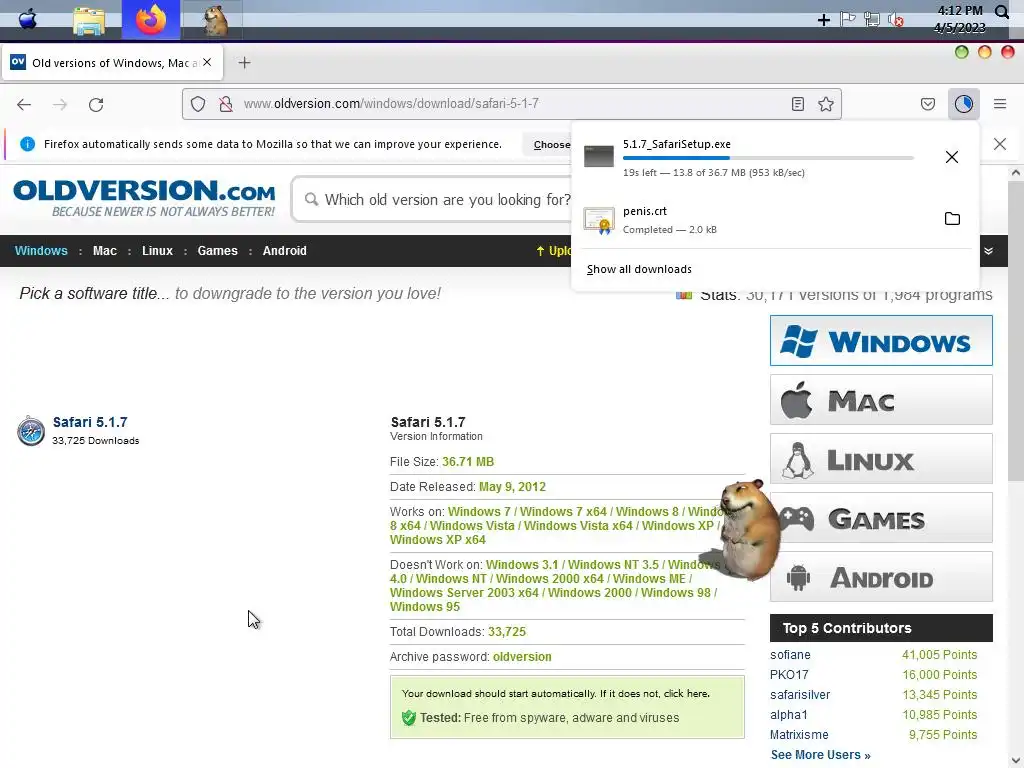This screenshot has width=1024, height=768.
Task: Open contributor PKO17's profile
Action: coord(789,675)
